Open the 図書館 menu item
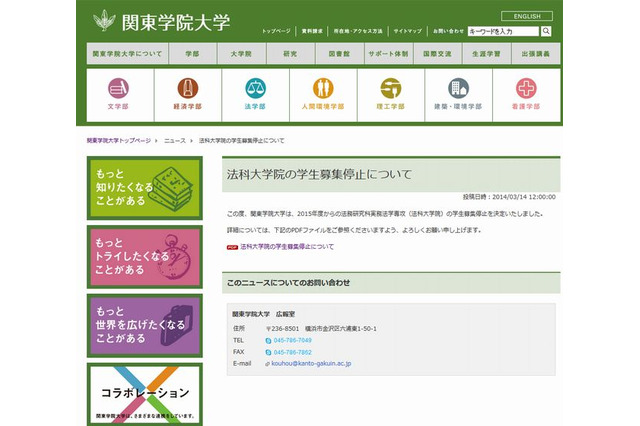The image size is (640, 426). click(339, 53)
